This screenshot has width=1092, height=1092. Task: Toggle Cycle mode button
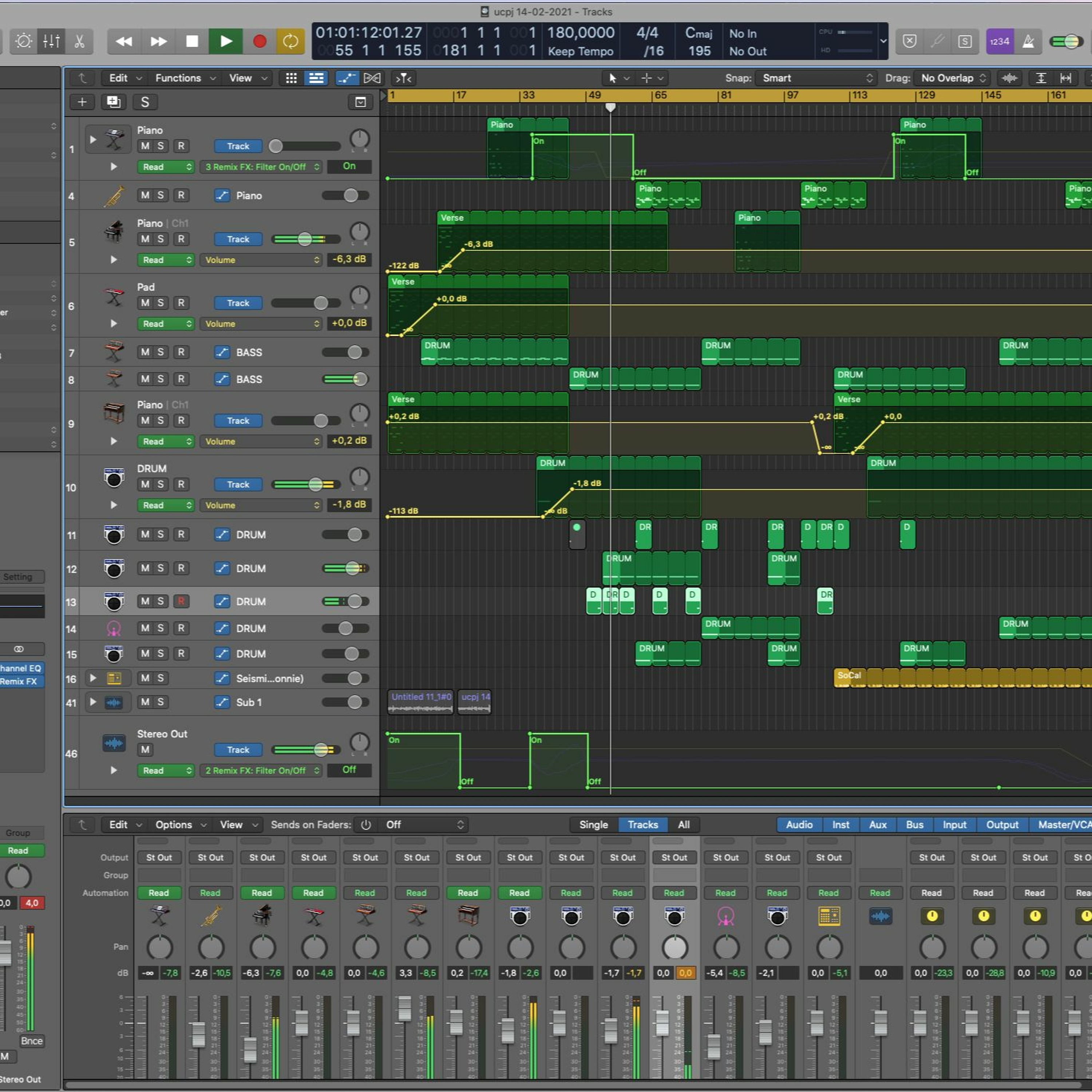pyautogui.click(x=290, y=41)
